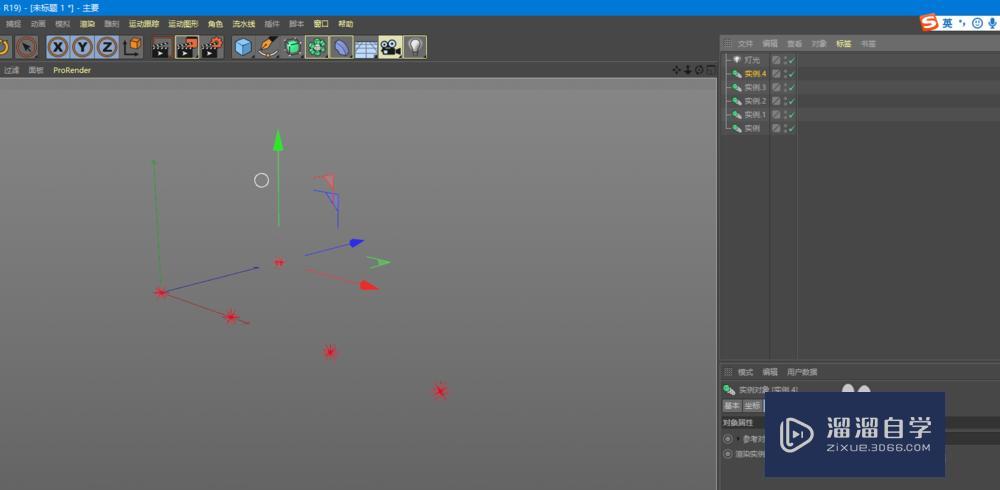This screenshot has height=490, width=1000.
Task: Toggle the Y axis lock
Action: [x=83, y=47]
